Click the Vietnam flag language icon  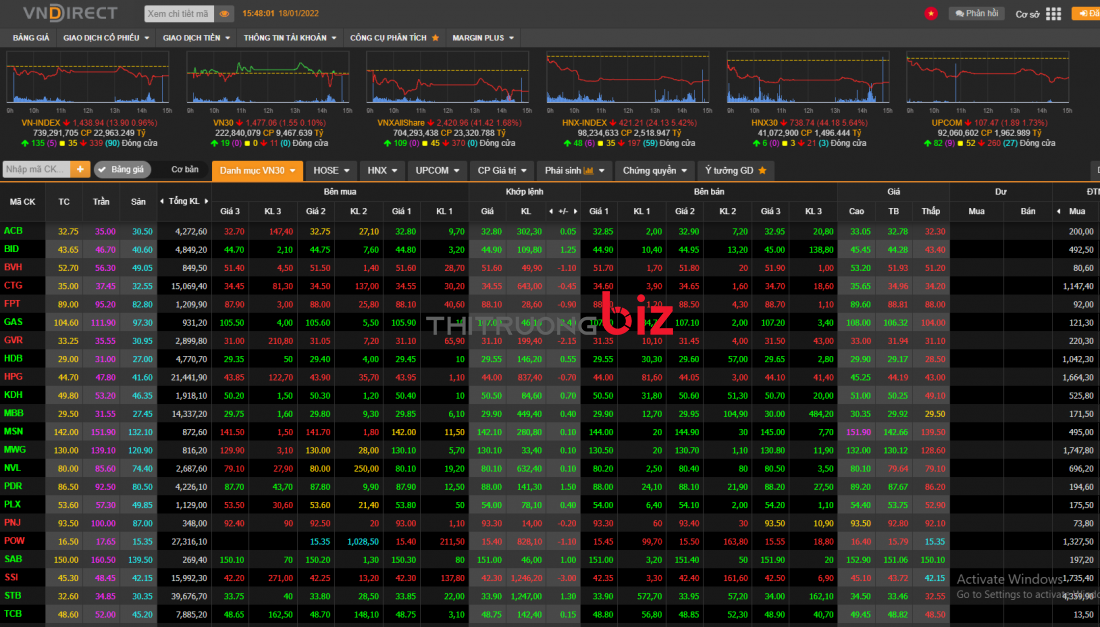point(930,13)
